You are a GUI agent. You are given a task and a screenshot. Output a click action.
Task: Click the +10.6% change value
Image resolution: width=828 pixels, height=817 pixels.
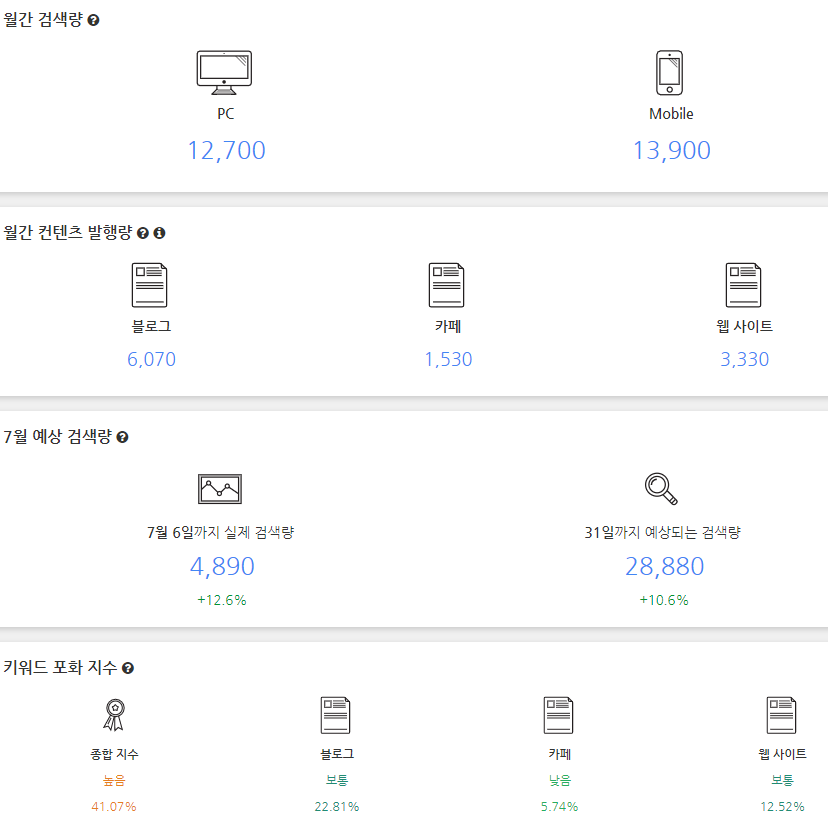pos(664,600)
